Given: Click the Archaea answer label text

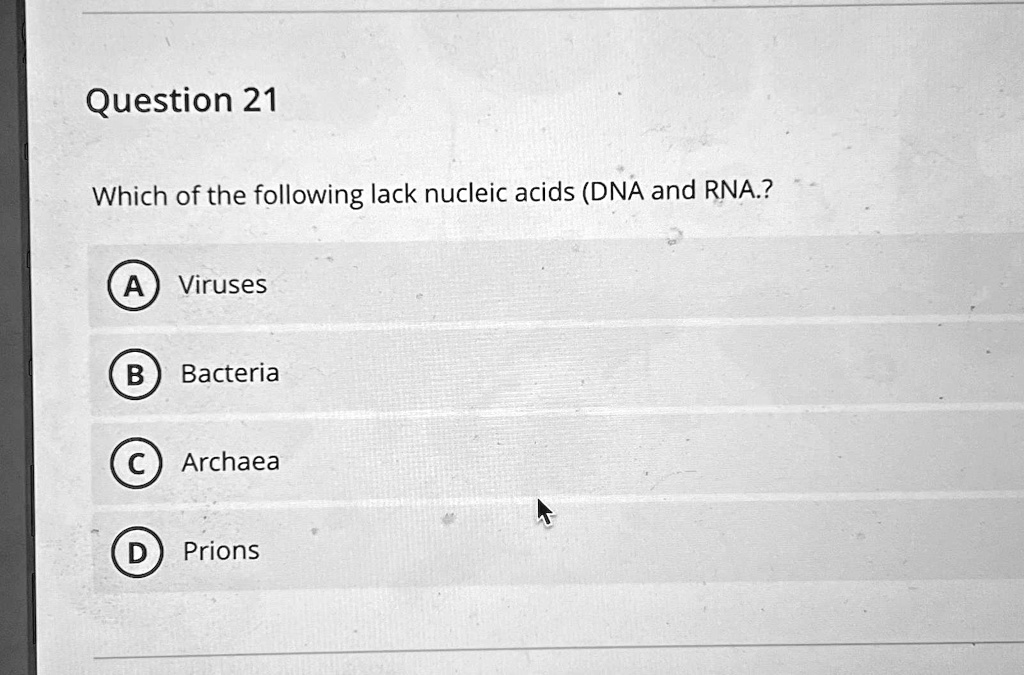Looking at the screenshot, I should tap(230, 461).
